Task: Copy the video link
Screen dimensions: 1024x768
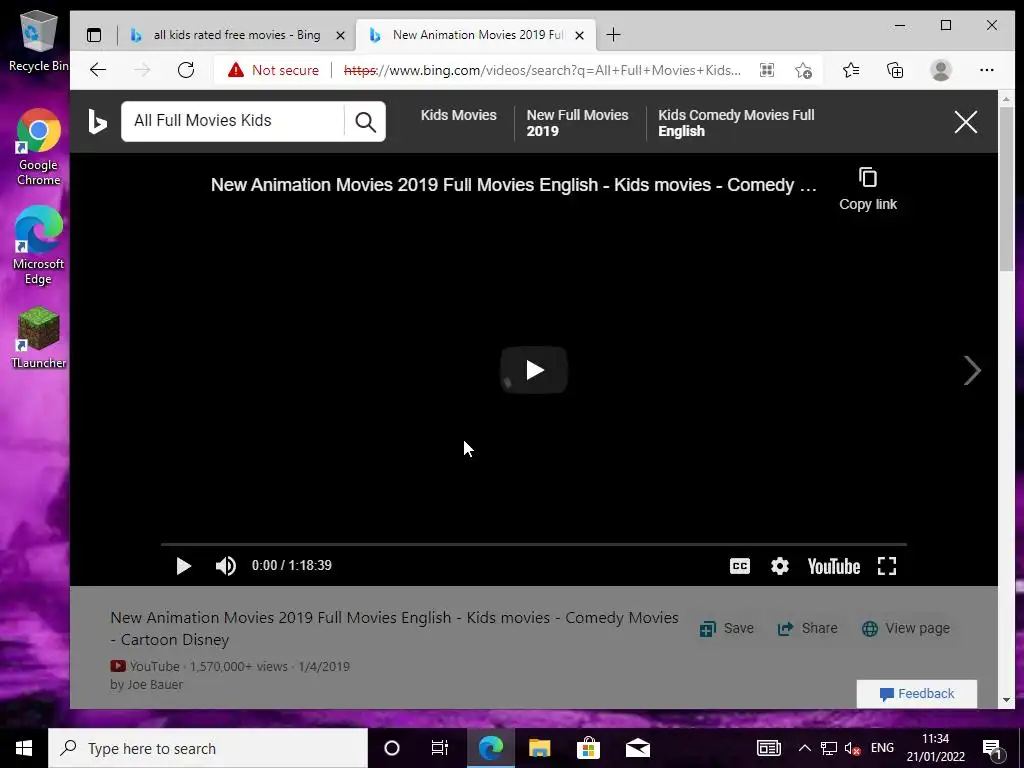Action: [x=867, y=189]
